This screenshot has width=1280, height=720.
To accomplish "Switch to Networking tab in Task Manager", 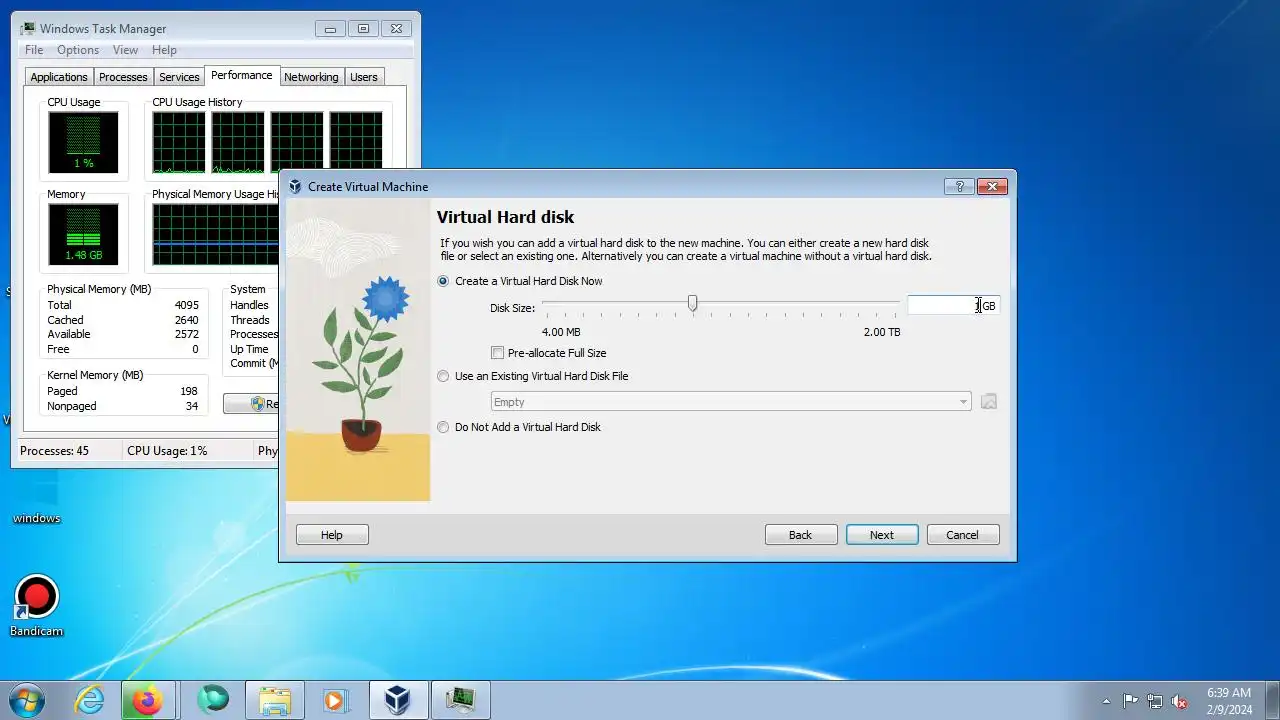I will (x=311, y=77).
